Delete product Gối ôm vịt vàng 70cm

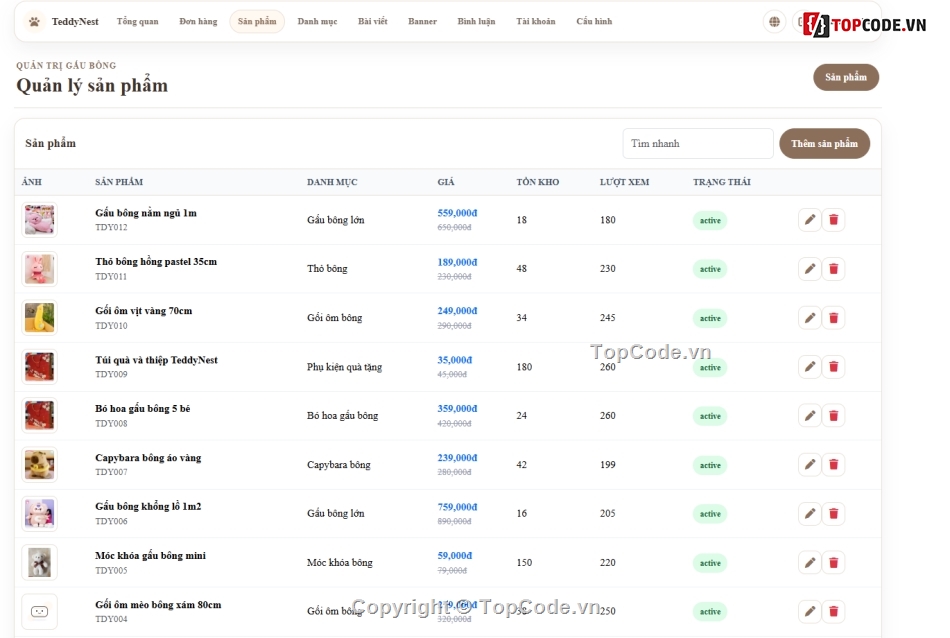[834, 318]
